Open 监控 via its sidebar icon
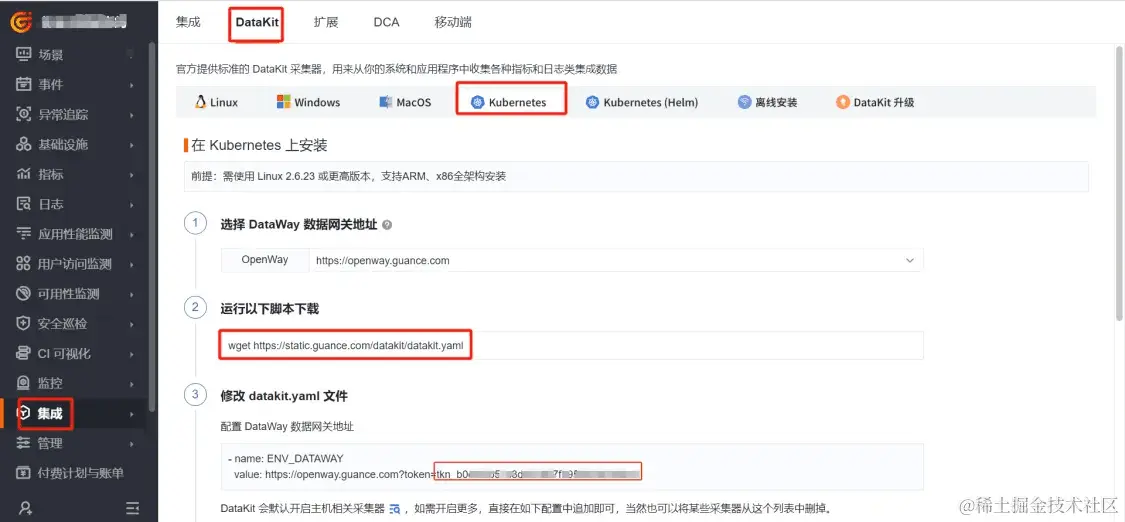Screen dimensions: 1125x522 click(x=24, y=384)
